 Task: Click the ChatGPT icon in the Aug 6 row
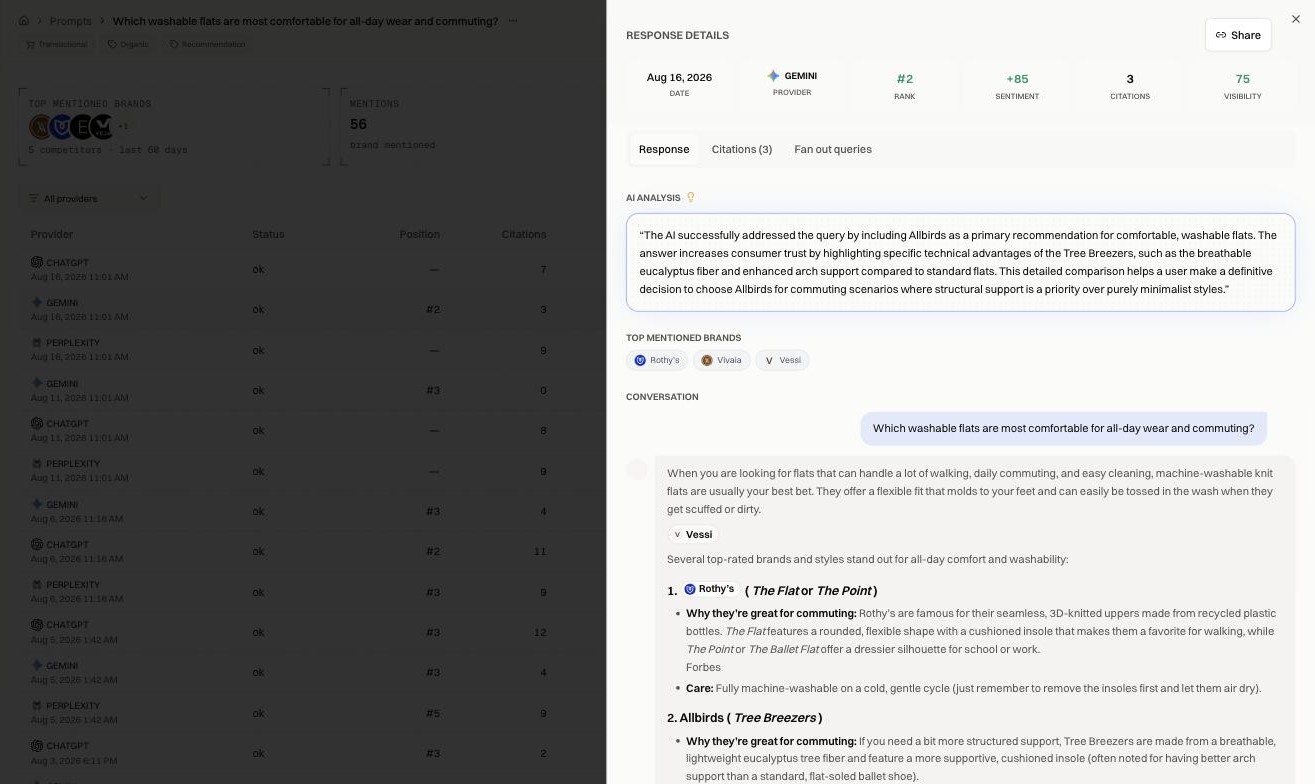[36, 545]
